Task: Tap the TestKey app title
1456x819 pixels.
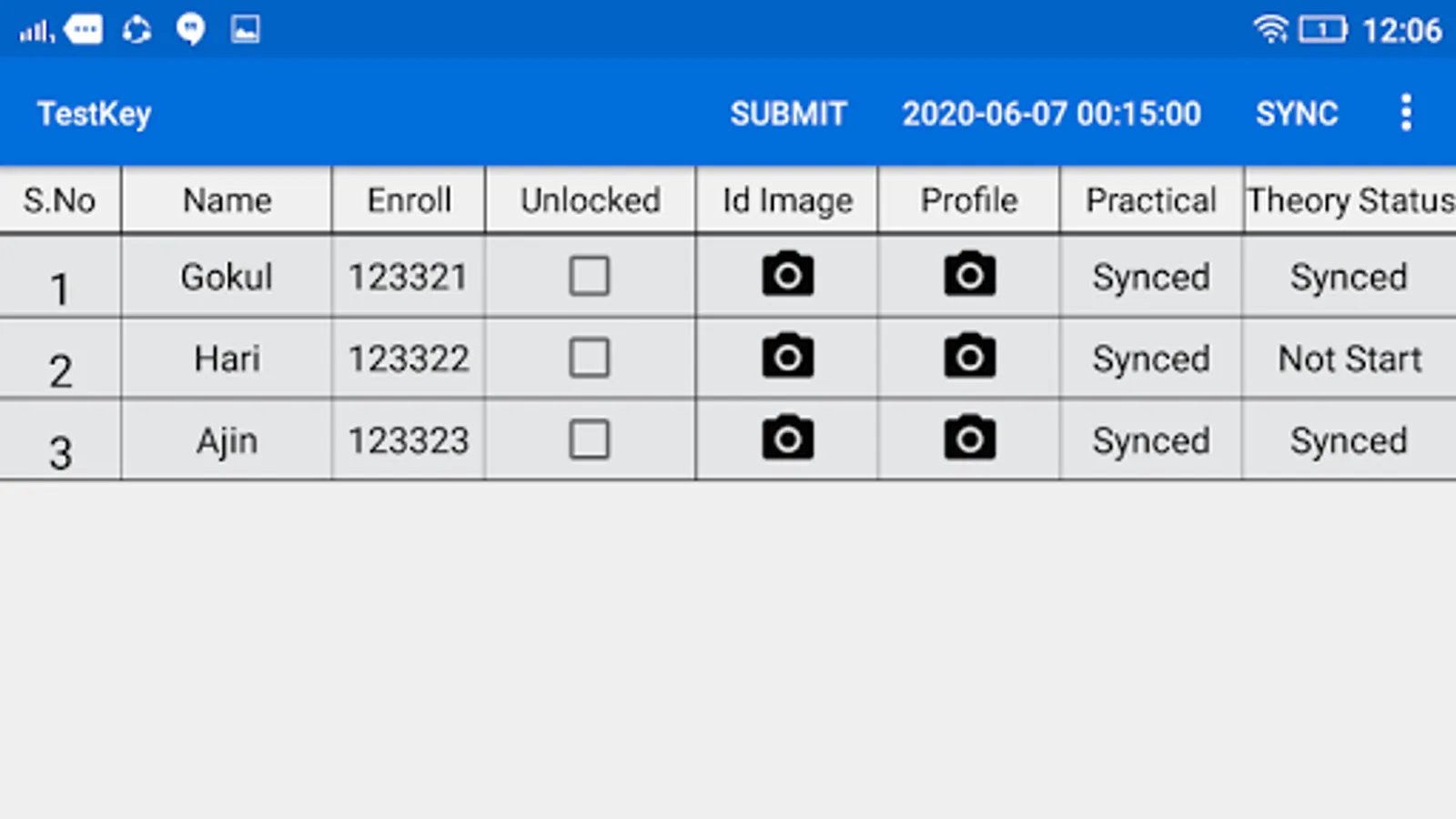Action: point(95,114)
